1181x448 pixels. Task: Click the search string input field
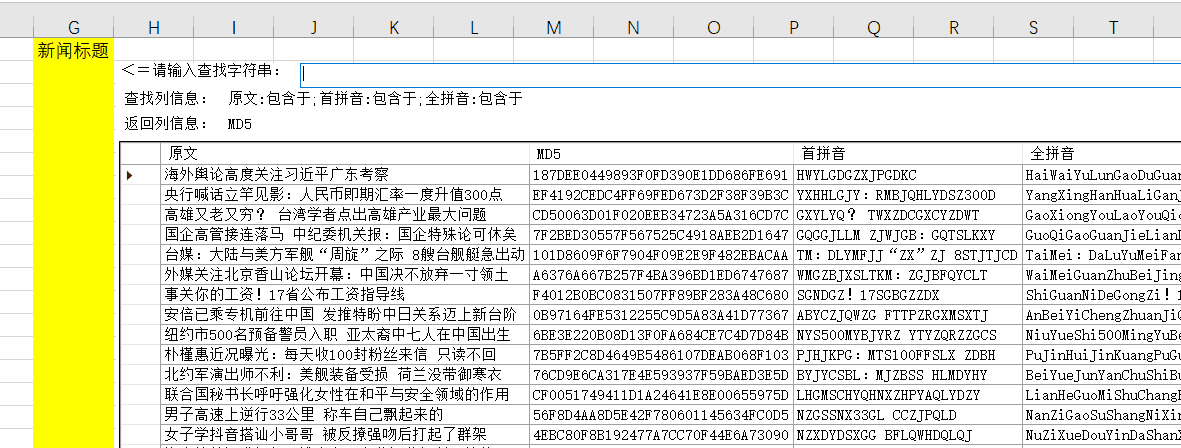[740, 75]
